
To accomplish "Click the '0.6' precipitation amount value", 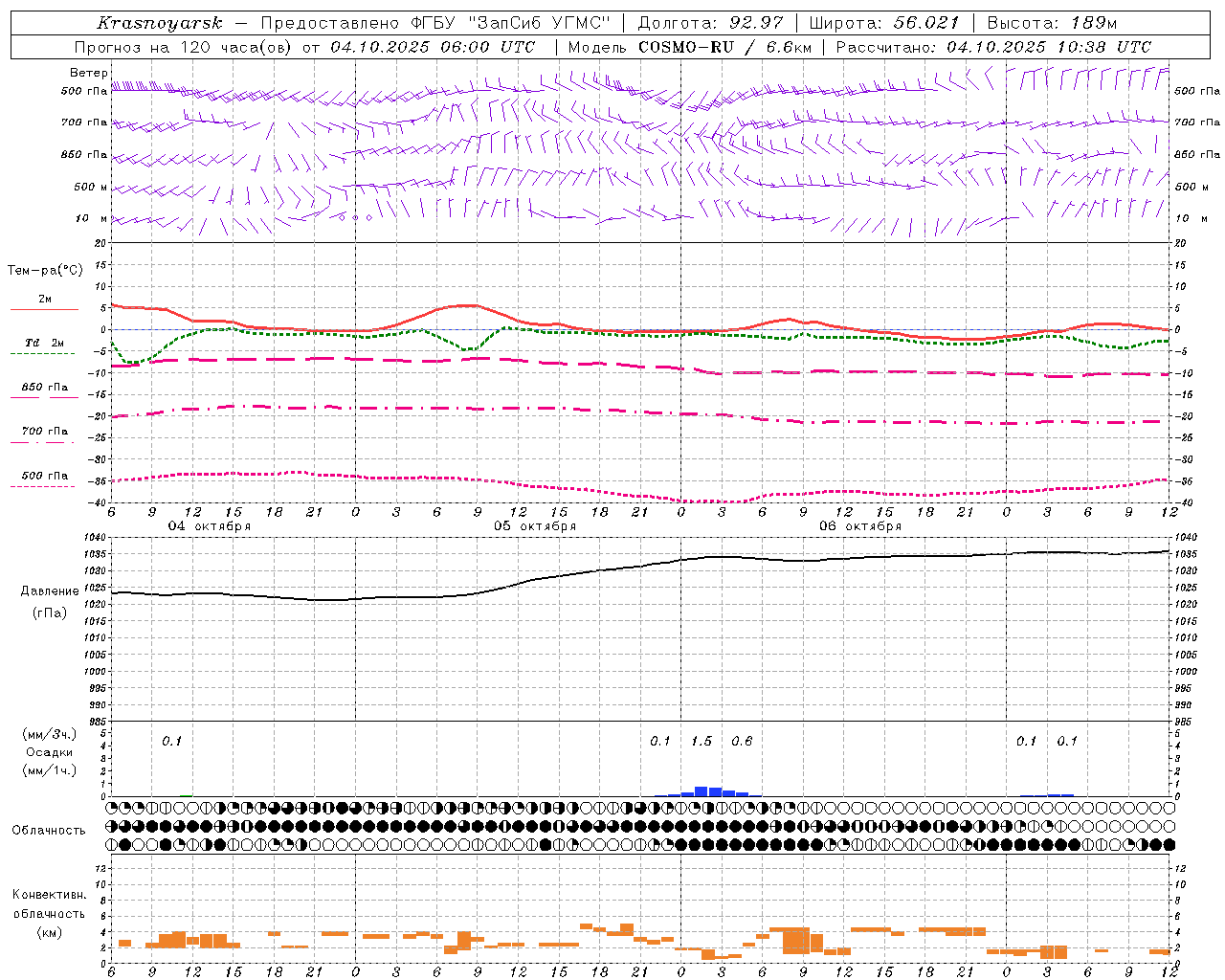I will [742, 741].
